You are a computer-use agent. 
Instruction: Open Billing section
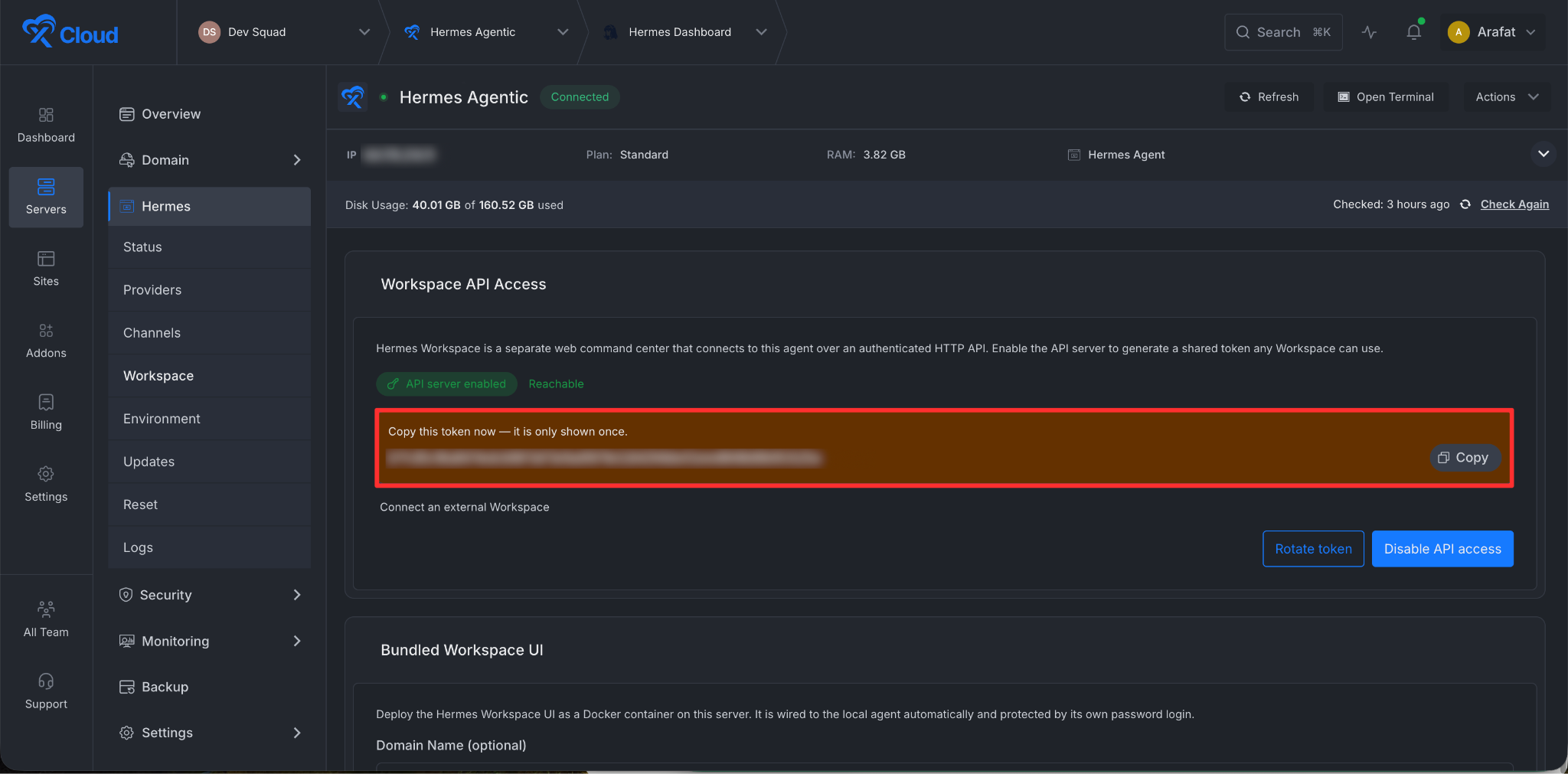pos(46,413)
